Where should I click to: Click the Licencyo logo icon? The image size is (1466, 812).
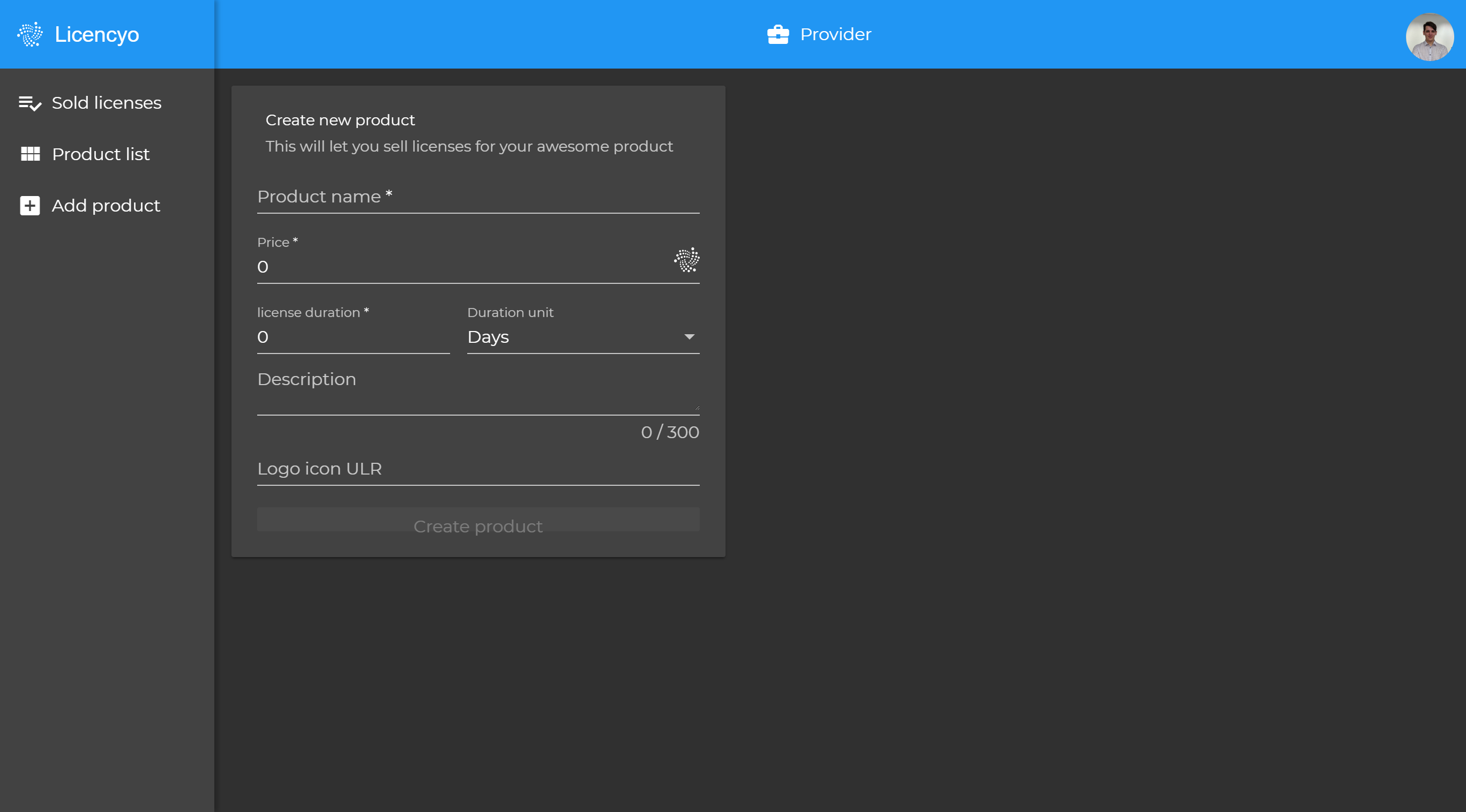(x=29, y=34)
